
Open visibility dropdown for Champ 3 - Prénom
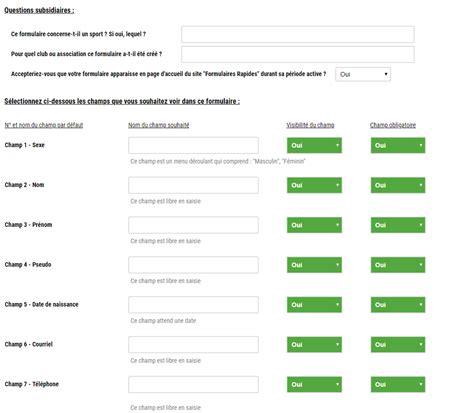(314, 225)
